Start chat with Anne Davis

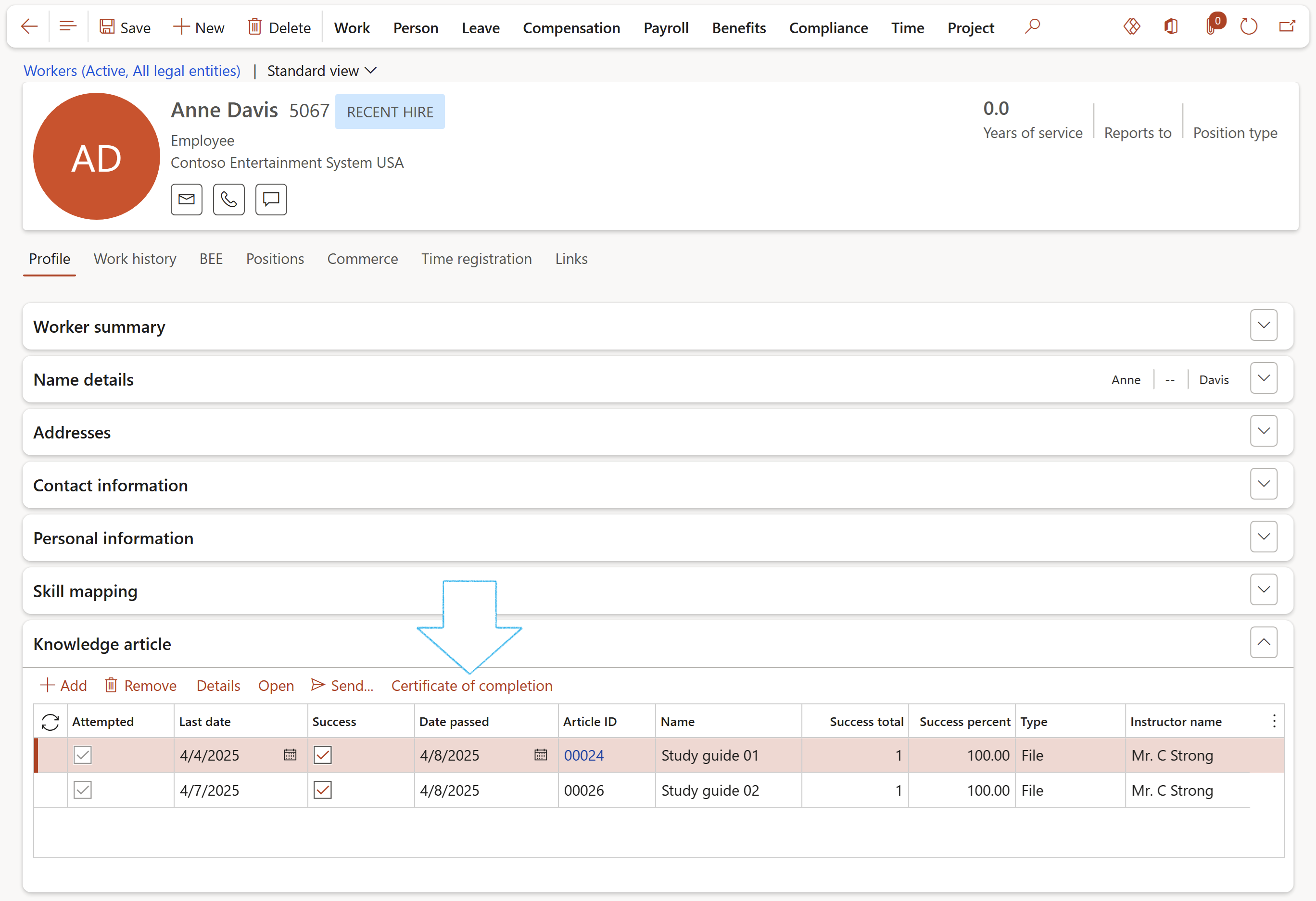[271, 199]
